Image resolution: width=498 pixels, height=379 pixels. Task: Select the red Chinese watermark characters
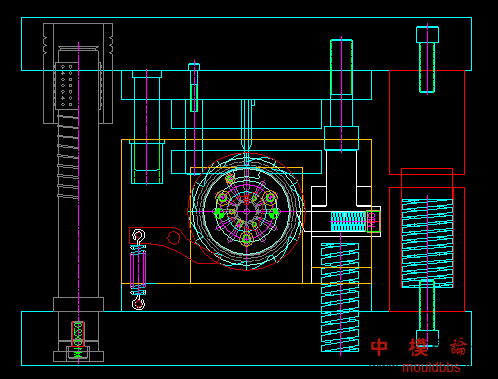(x=419, y=347)
